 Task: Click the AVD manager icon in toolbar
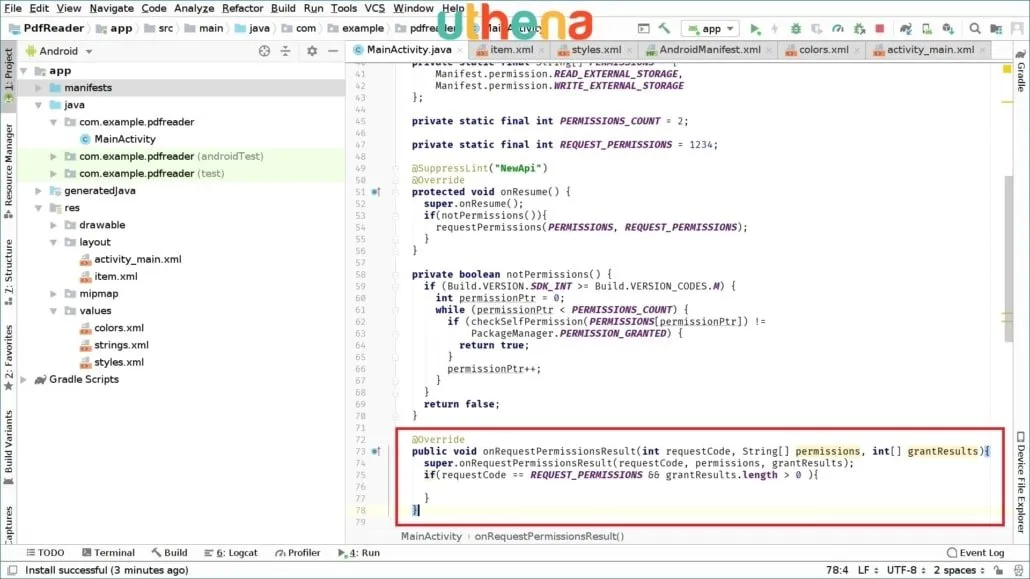927,29
